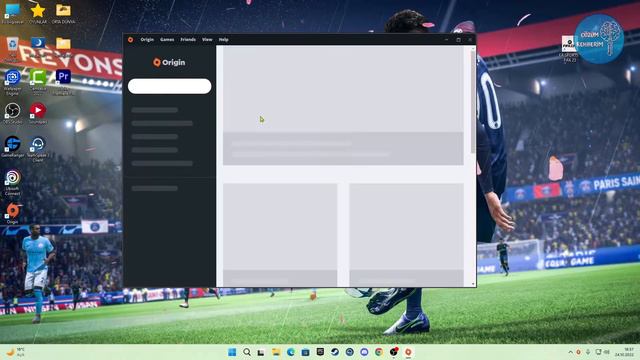Screen dimensions: 640x360
Task: Minimize the Origin window
Action: point(446,40)
